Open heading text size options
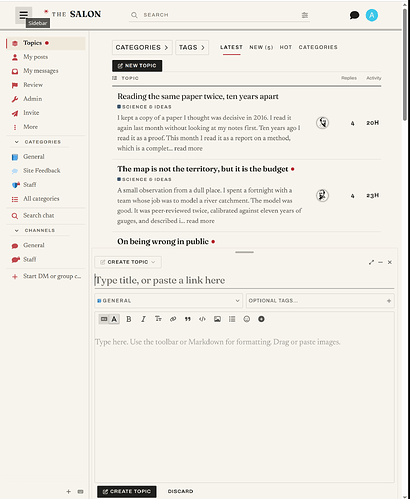 [158, 319]
